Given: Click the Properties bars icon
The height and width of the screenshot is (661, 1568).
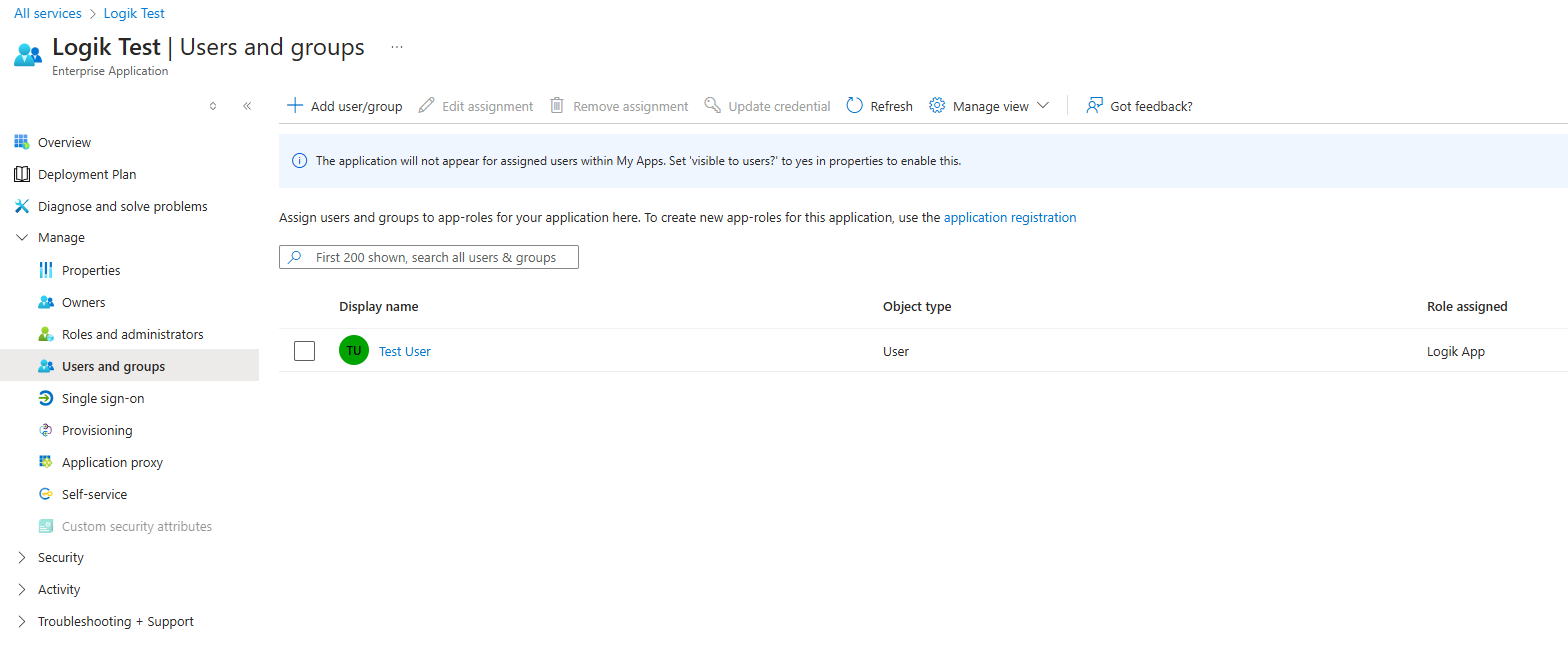Looking at the screenshot, I should [45, 270].
